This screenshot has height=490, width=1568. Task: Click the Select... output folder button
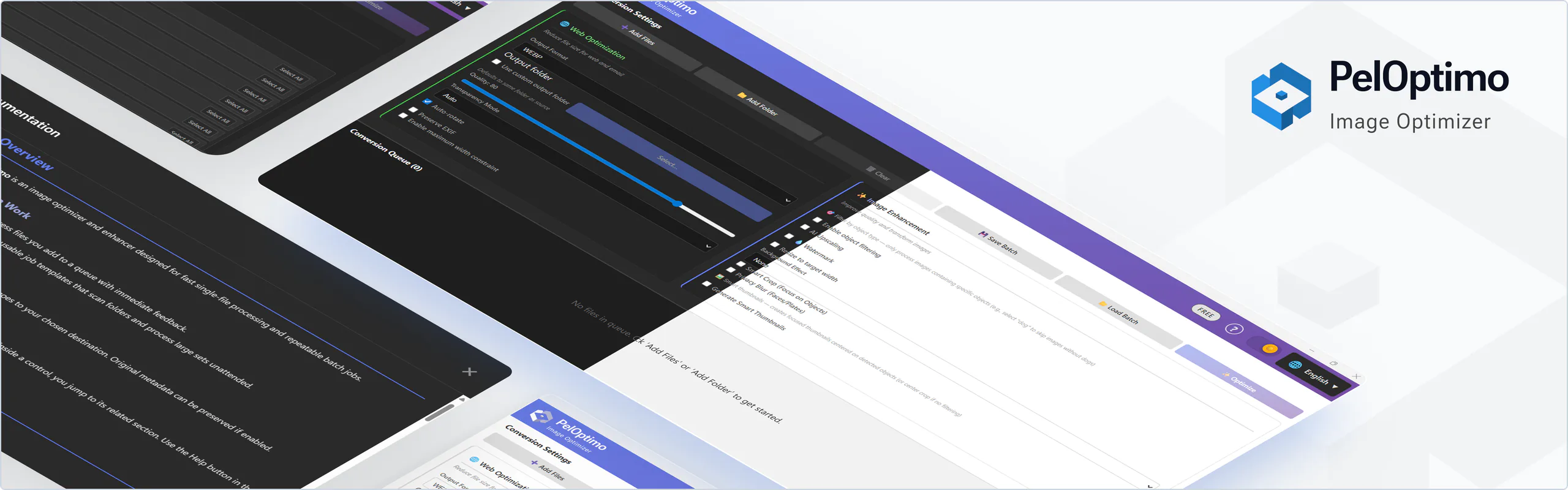[668, 162]
